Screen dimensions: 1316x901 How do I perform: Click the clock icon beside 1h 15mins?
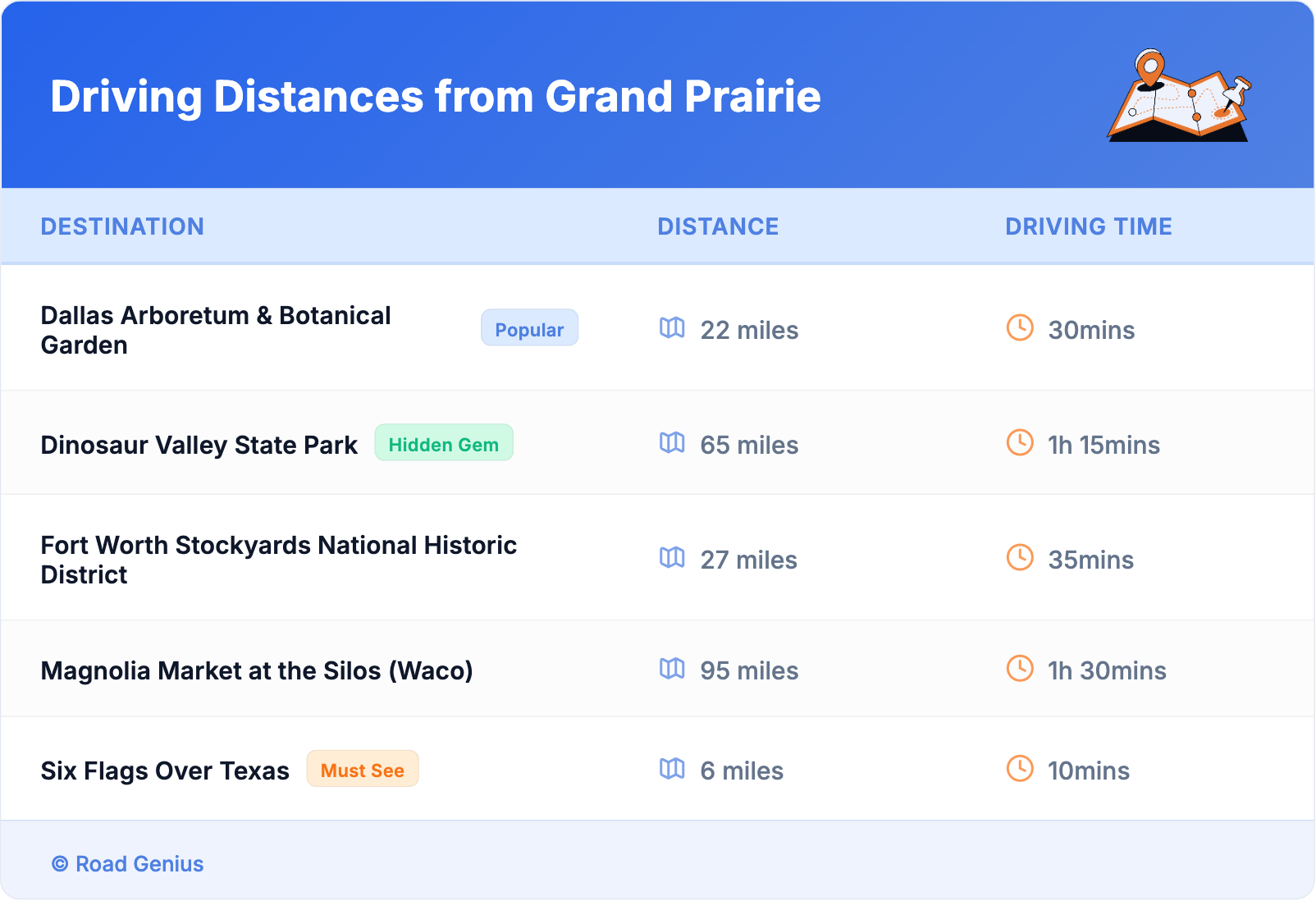coord(1020,442)
